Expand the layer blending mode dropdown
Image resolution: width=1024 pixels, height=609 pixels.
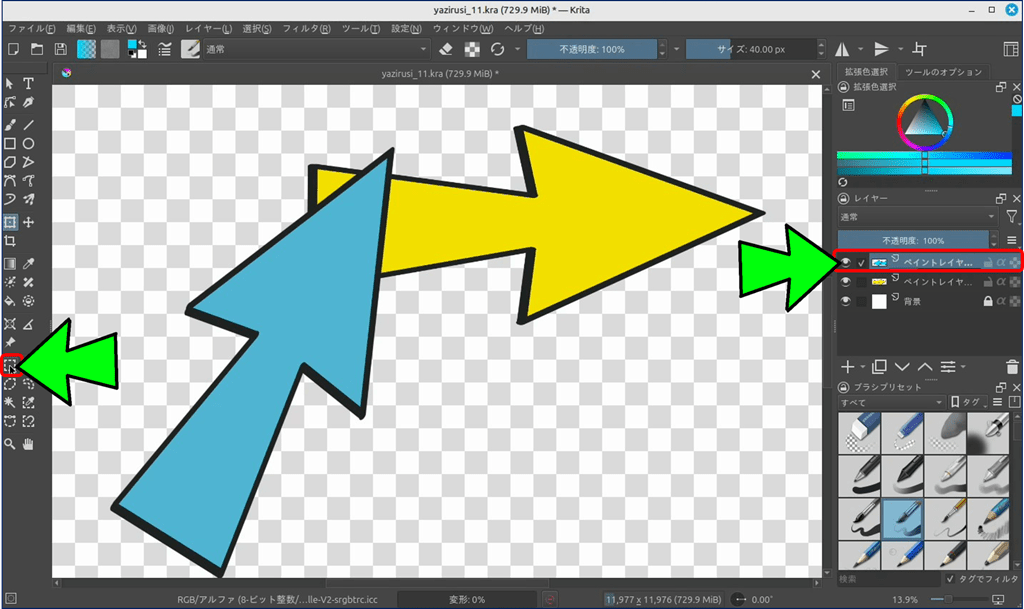917,217
